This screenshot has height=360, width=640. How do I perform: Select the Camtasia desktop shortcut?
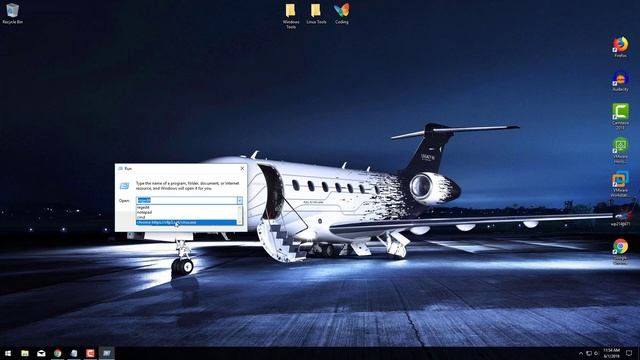click(620, 116)
